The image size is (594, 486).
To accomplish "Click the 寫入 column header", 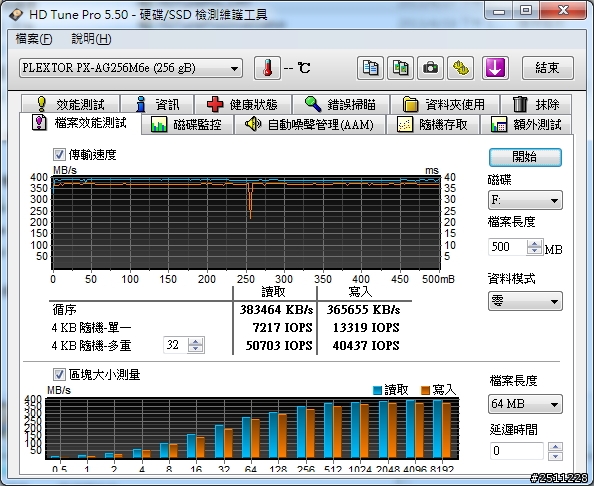I will coord(360,292).
